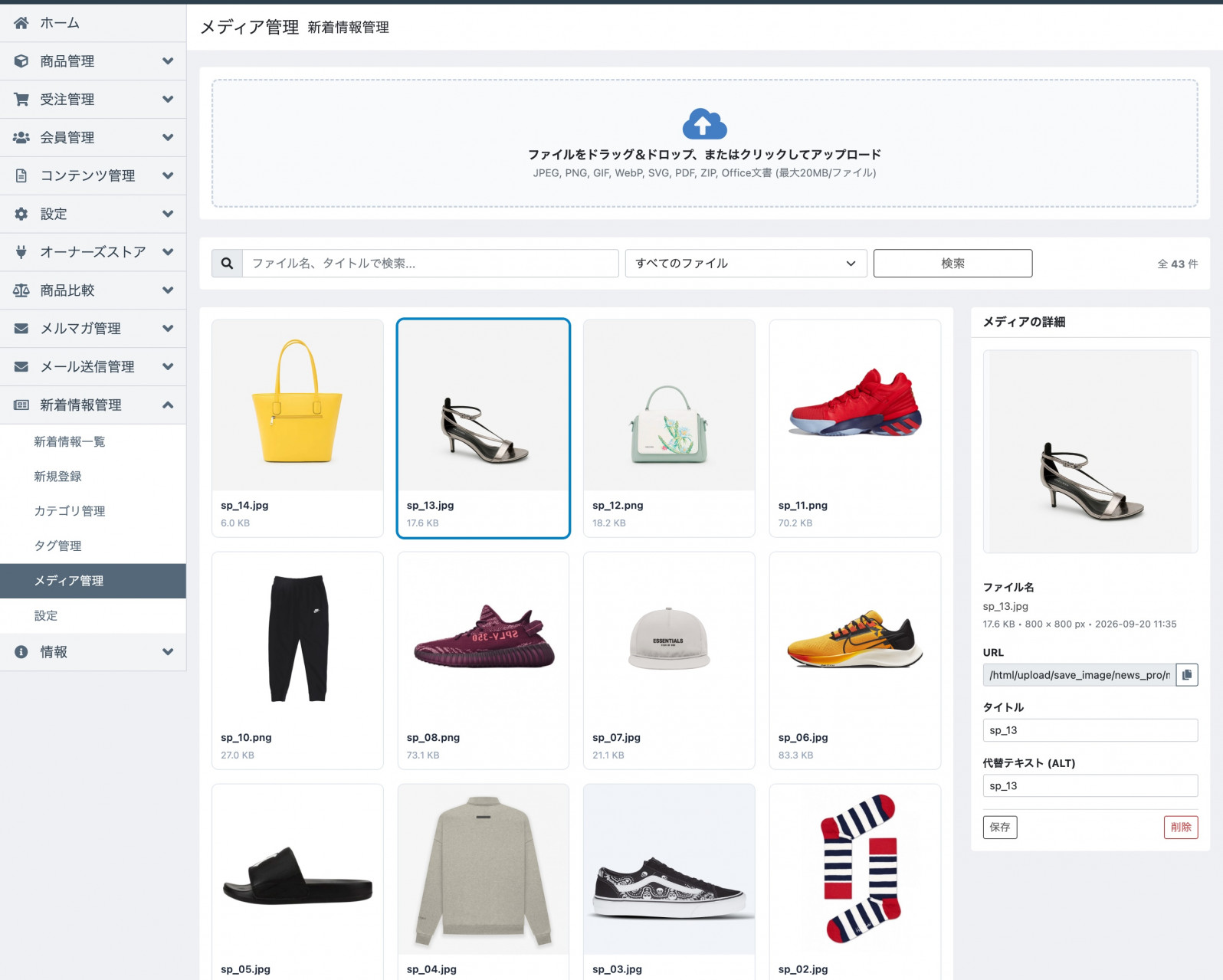The image size is (1223, 980).
Task: Click the 代替テキスト (ALT) input field
Action: coord(1090,786)
